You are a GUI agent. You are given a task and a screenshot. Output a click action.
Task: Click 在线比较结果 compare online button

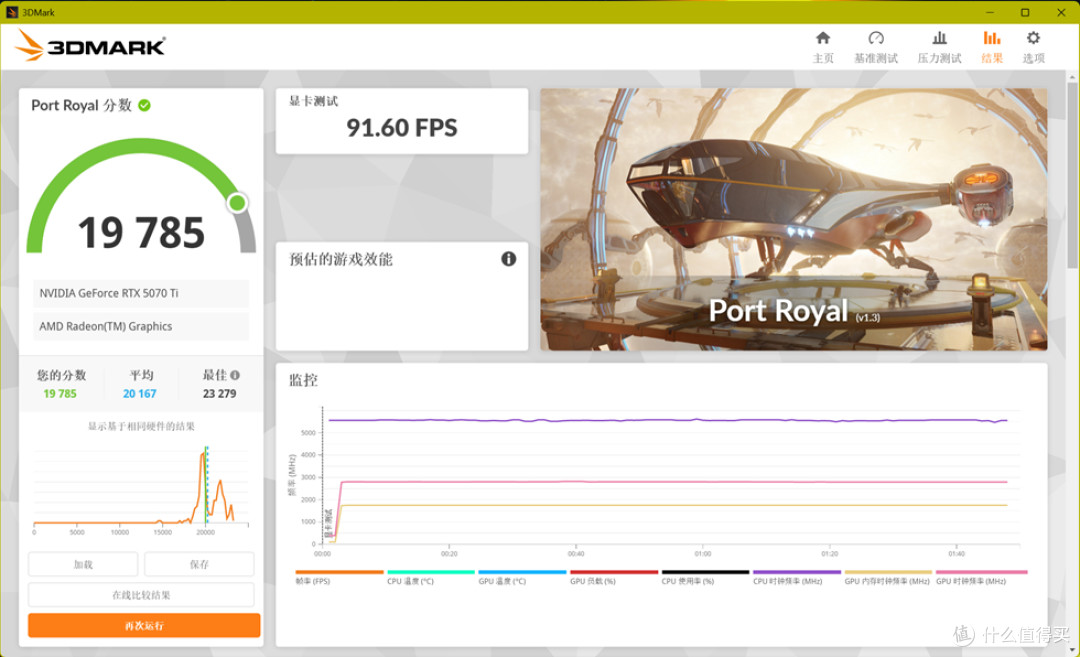(x=141, y=595)
